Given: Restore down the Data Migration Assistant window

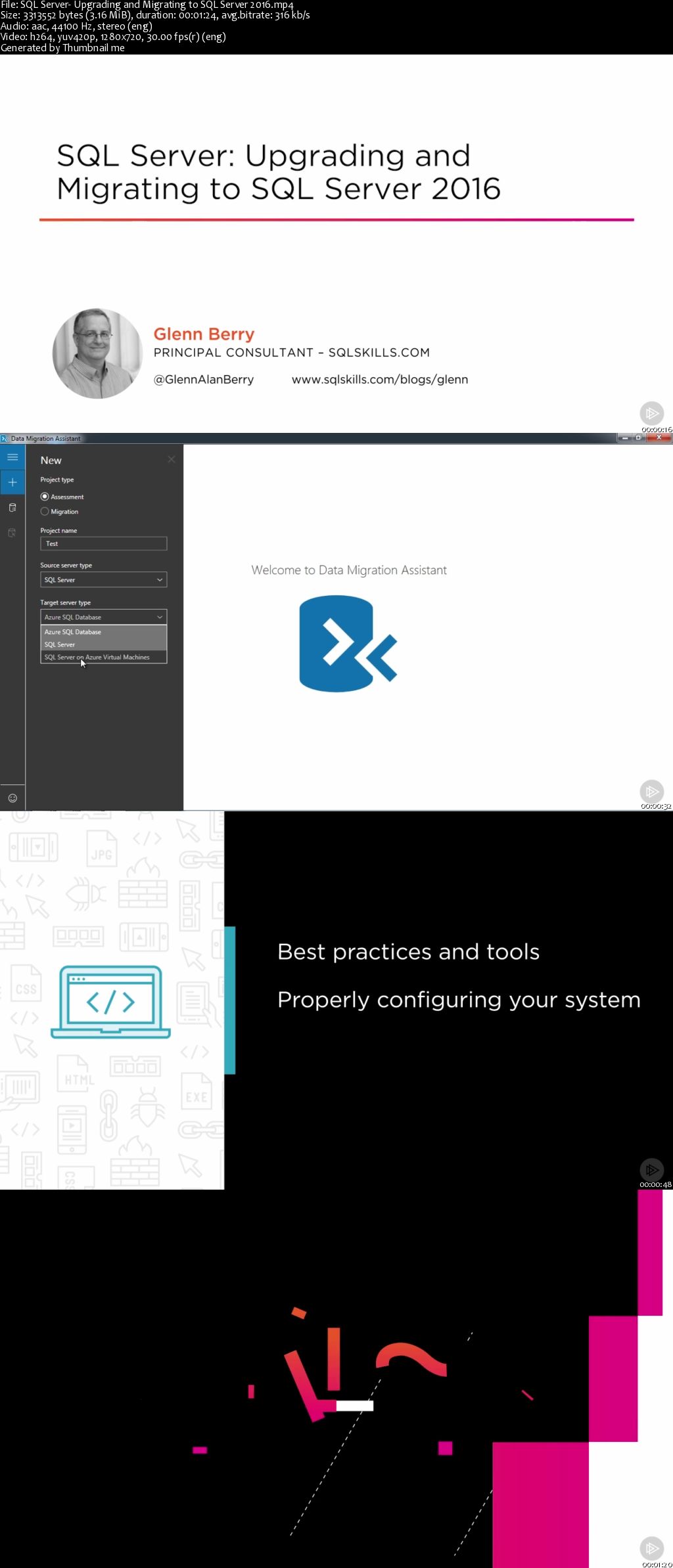Looking at the screenshot, I should point(638,437).
